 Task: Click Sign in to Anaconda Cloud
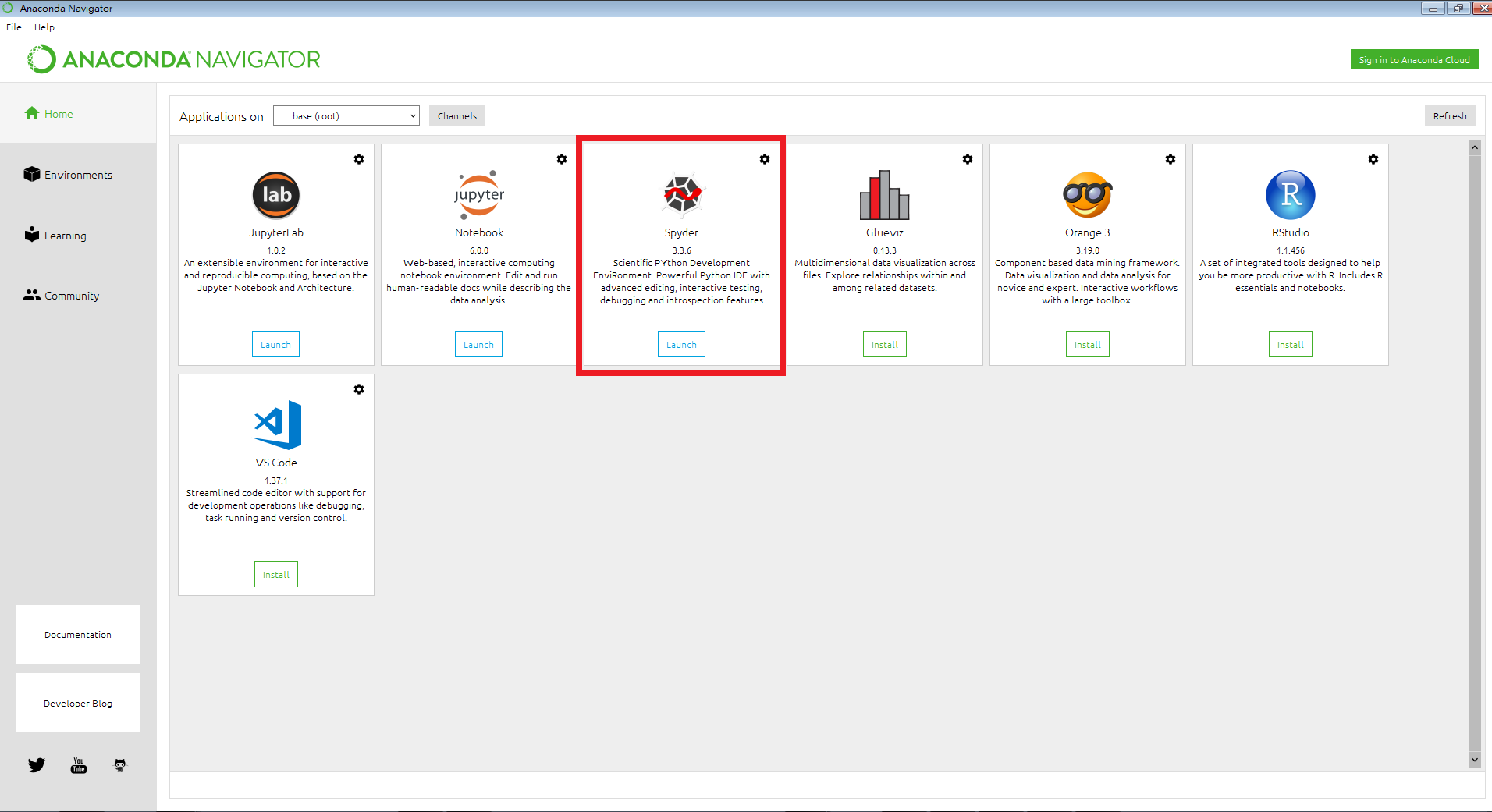(1414, 60)
